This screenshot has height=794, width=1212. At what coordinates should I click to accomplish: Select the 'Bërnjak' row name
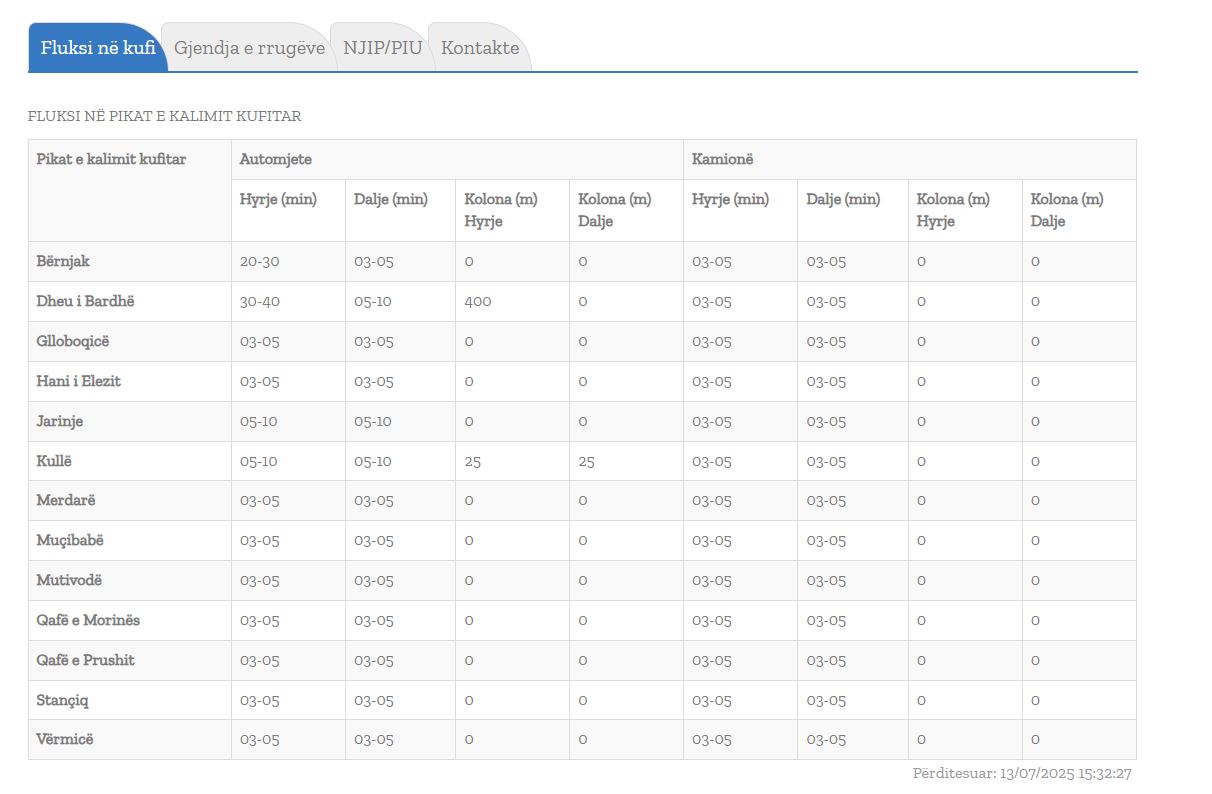[x=63, y=261]
